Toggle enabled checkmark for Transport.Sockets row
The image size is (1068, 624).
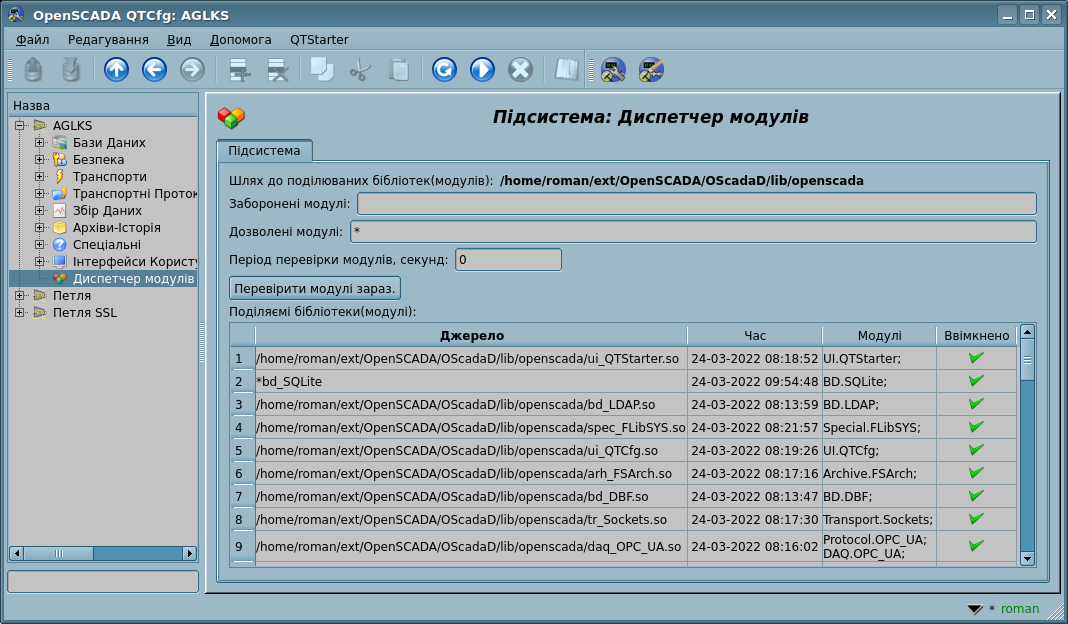(976, 519)
